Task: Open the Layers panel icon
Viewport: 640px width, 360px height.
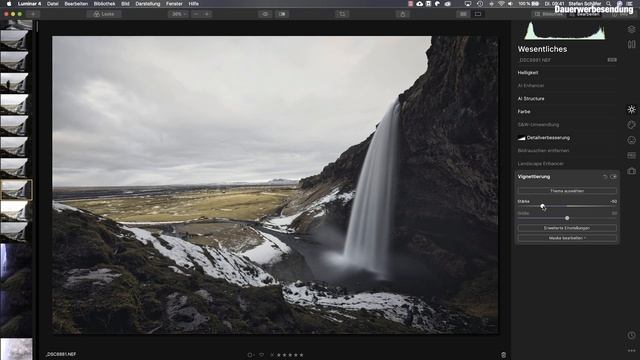Action: click(x=631, y=29)
